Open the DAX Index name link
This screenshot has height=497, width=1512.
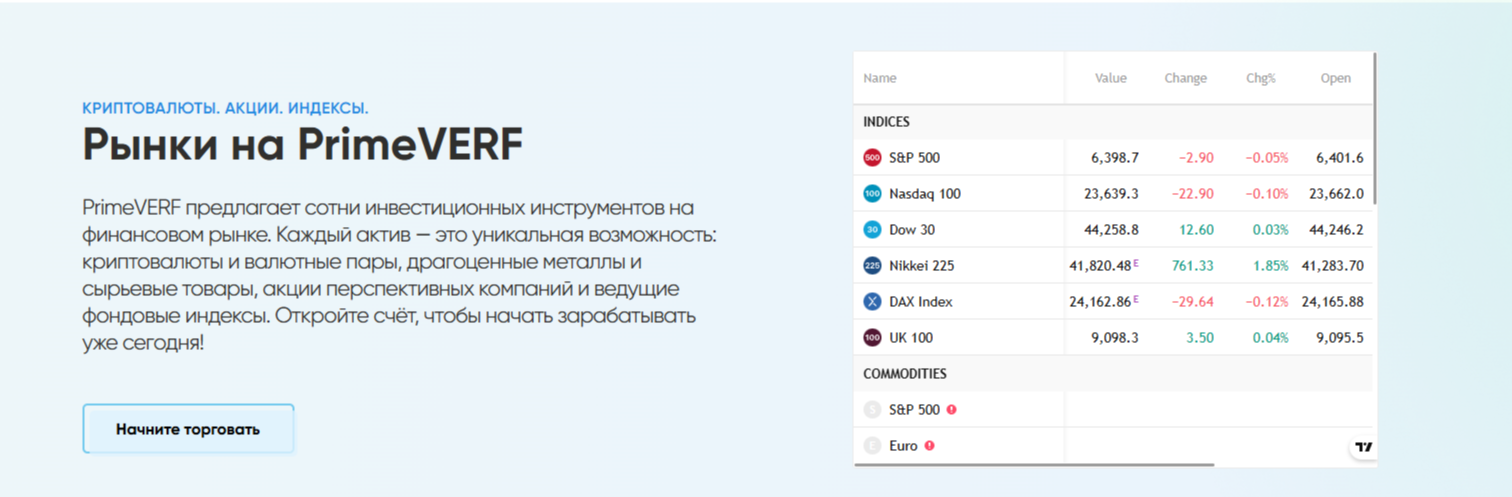[x=920, y=302]
